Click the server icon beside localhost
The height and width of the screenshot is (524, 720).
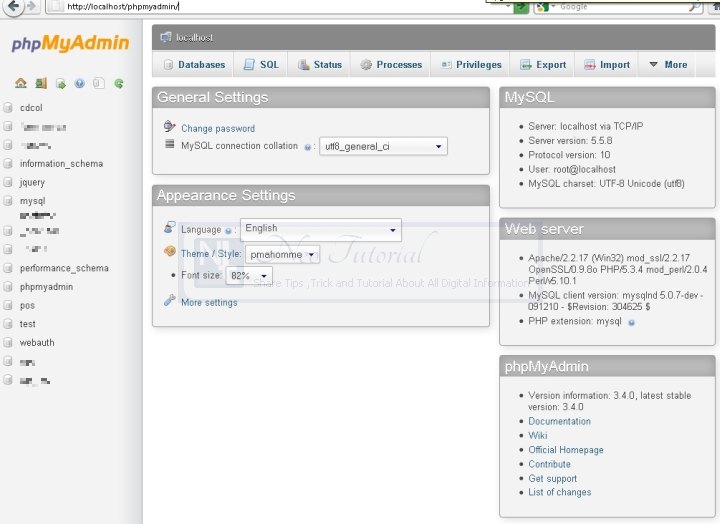(166, 37)
